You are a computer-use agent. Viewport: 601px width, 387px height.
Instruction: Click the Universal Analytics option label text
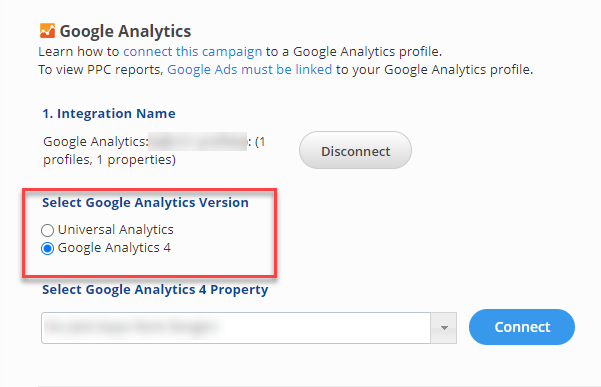coord(115,230)
